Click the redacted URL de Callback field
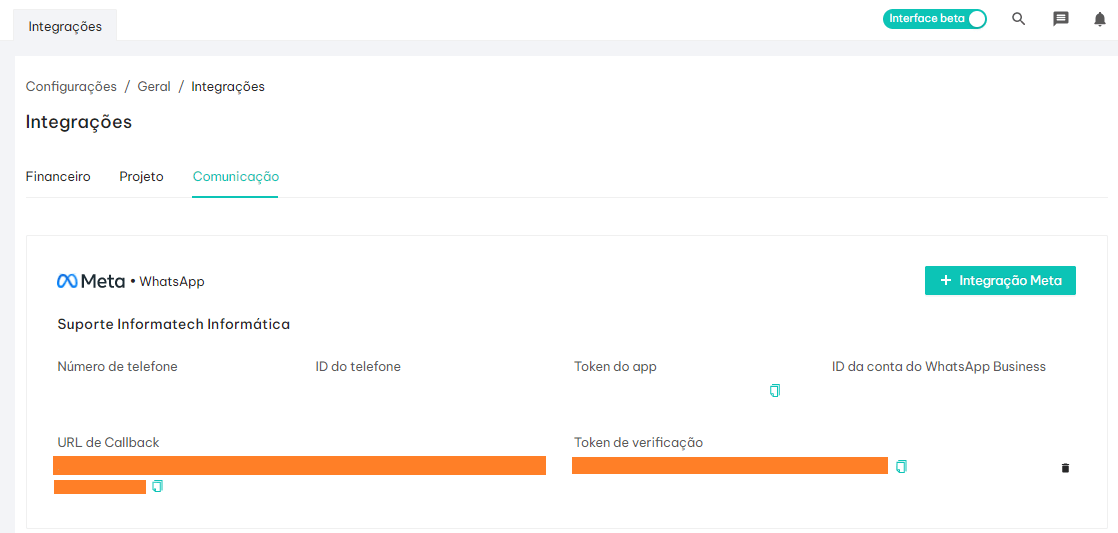This screenshot has height=533, width=1118. [299, 465]
